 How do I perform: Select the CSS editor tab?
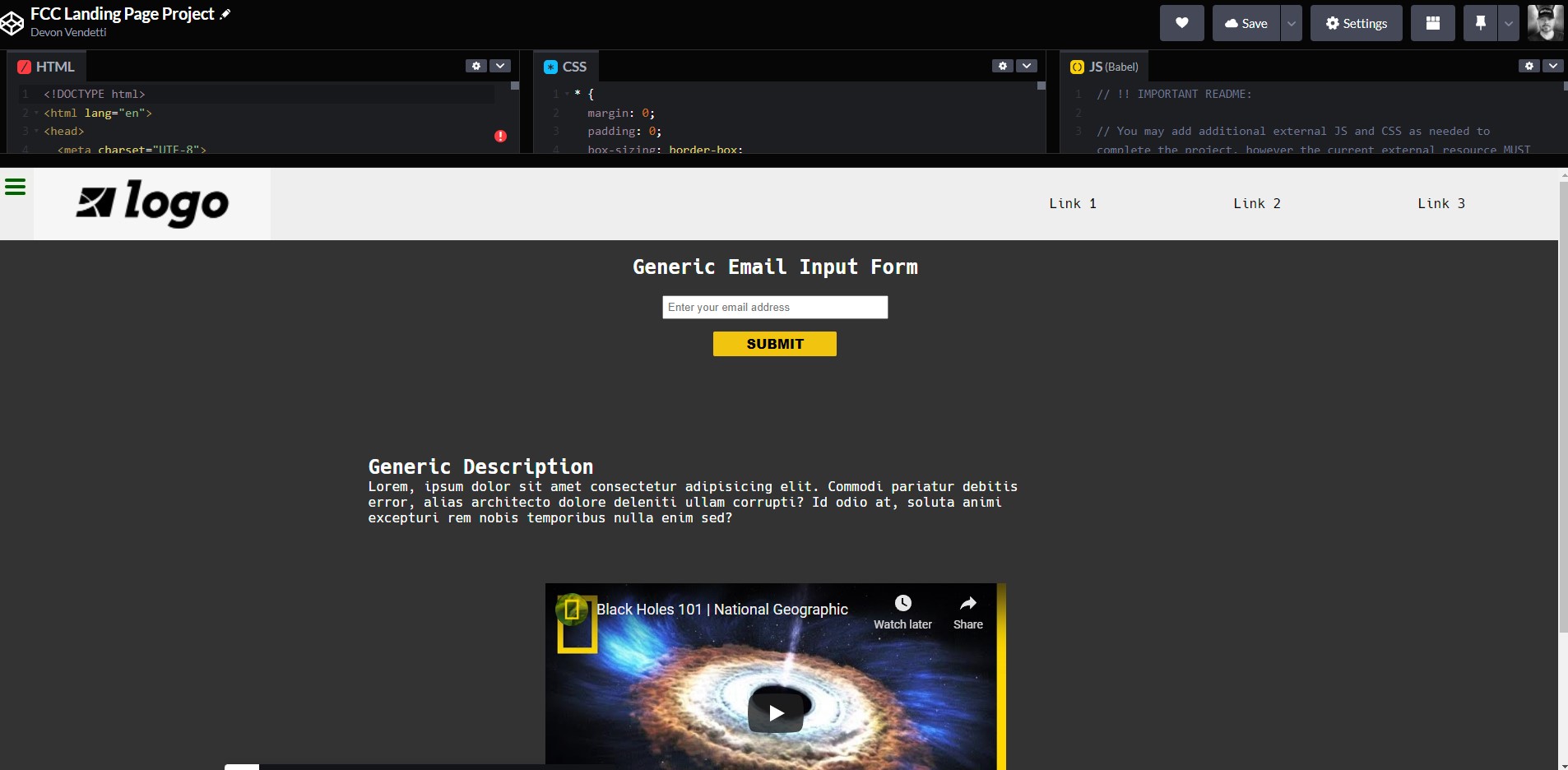[566, 67]
